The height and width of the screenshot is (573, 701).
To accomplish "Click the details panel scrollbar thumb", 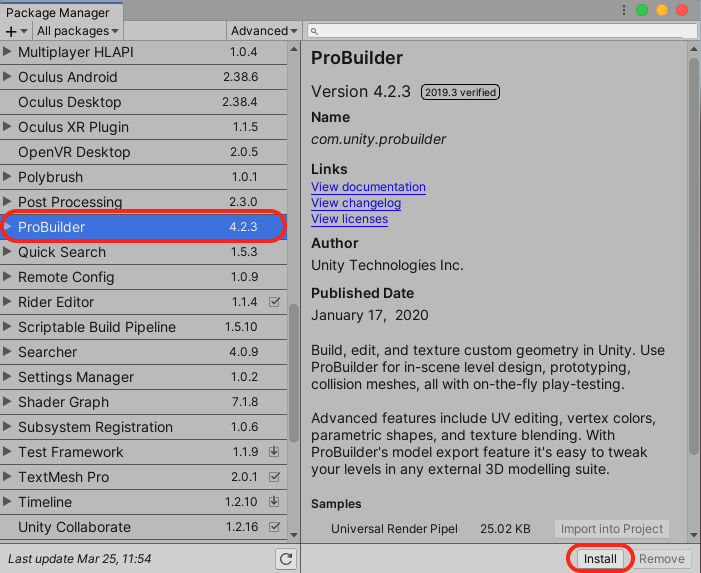I will (x=694, y=256).
